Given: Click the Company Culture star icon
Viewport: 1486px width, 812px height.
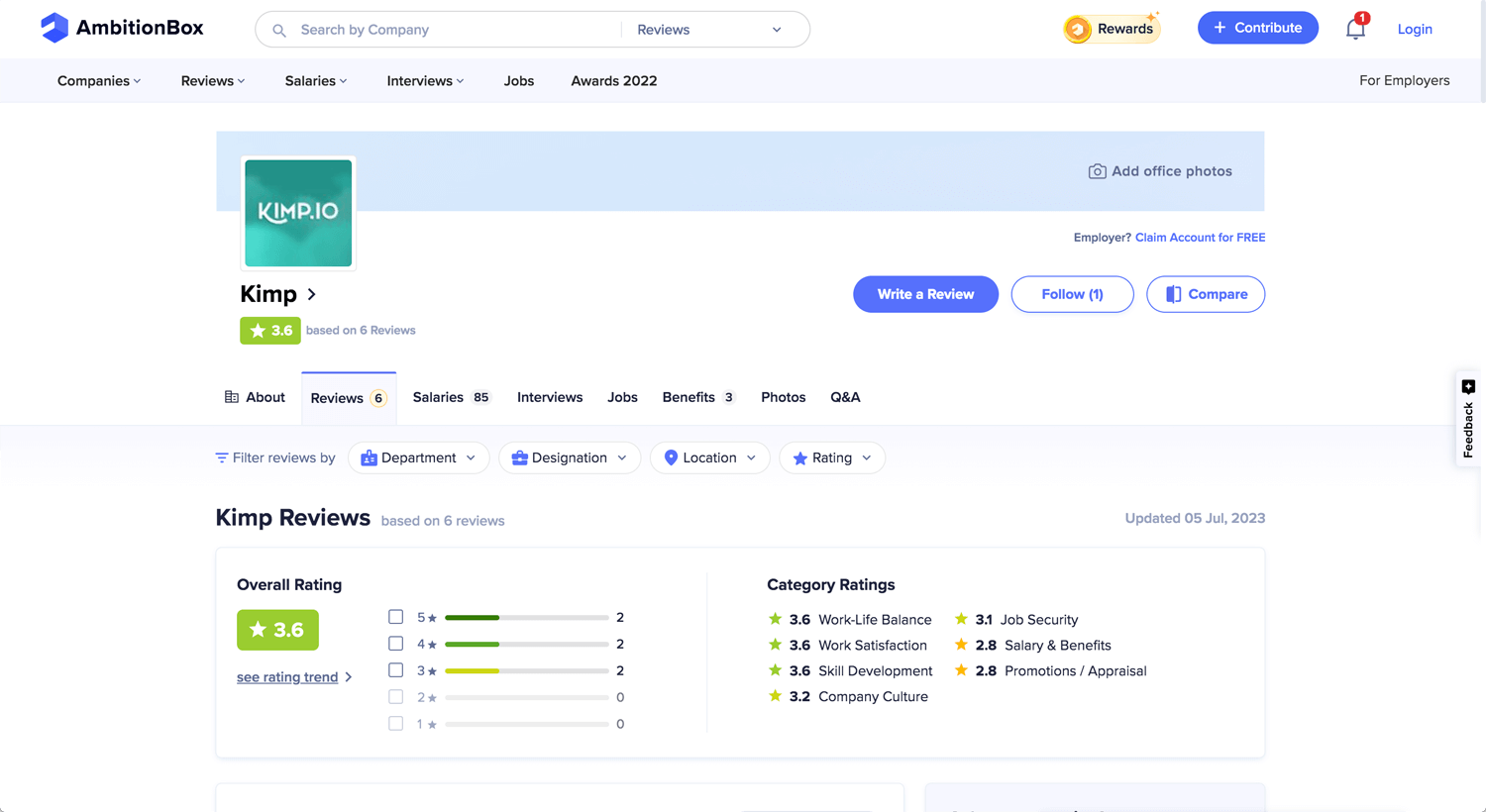Looking at the screenshot, I should pyautogui.click(x=775, y=696).
